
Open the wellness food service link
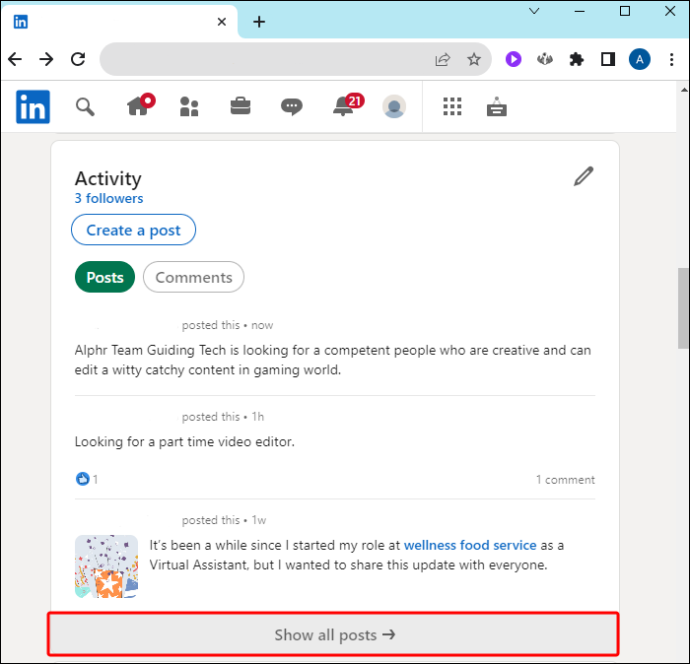point(470,545)
